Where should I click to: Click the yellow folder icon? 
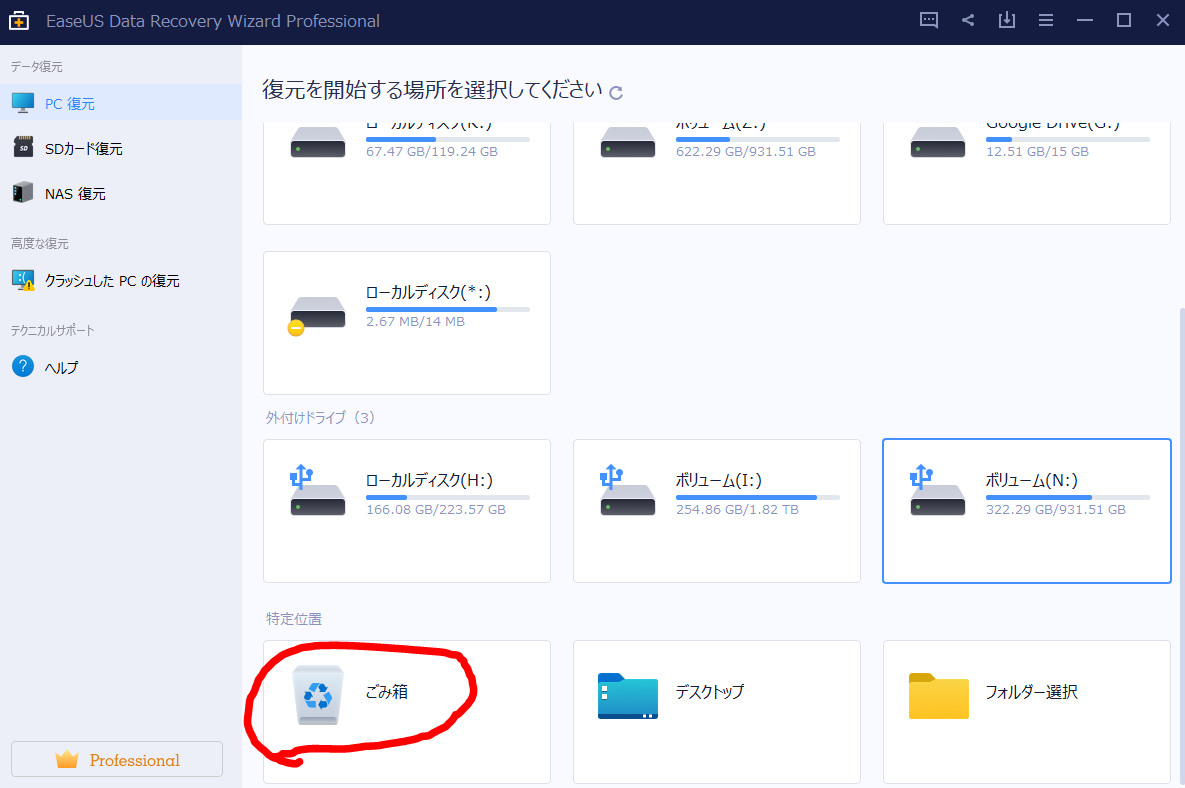click(939, 696)
